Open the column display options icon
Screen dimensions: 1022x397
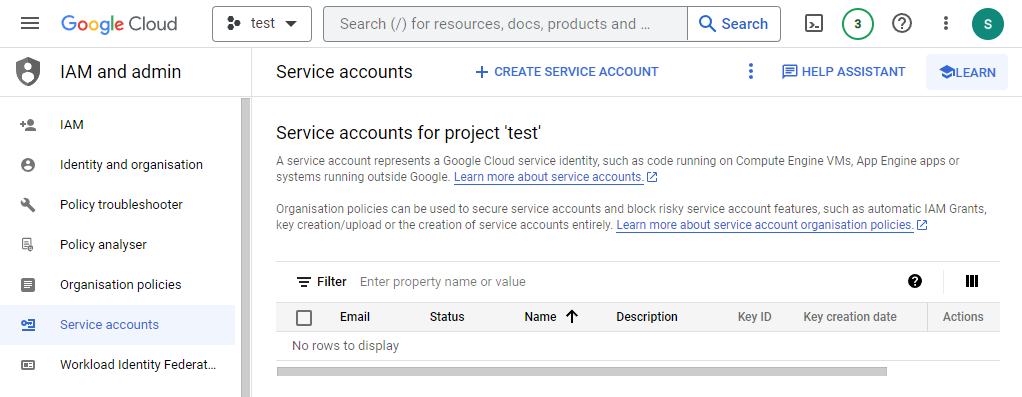[972, 281]
